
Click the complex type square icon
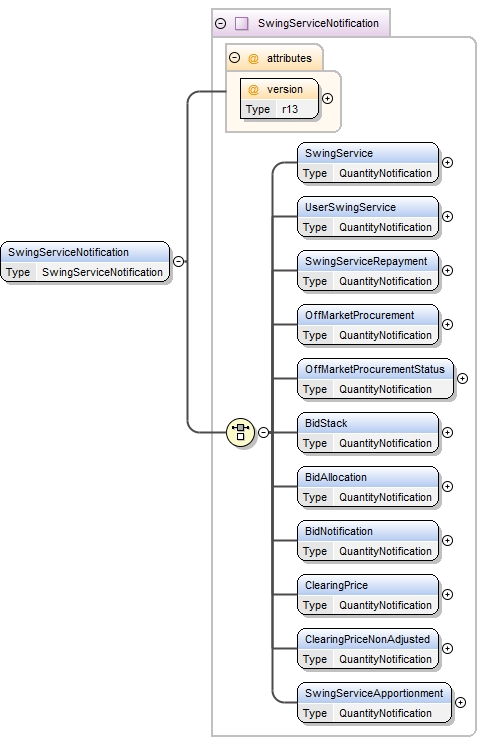(x=241, y=23)
